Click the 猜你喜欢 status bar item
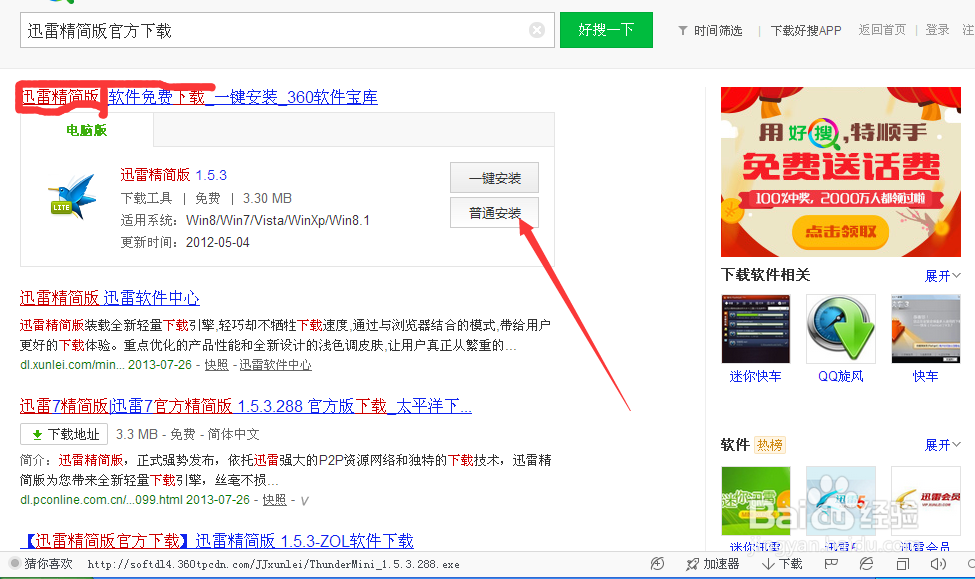 pyautogui.click(x=42, y=563)
